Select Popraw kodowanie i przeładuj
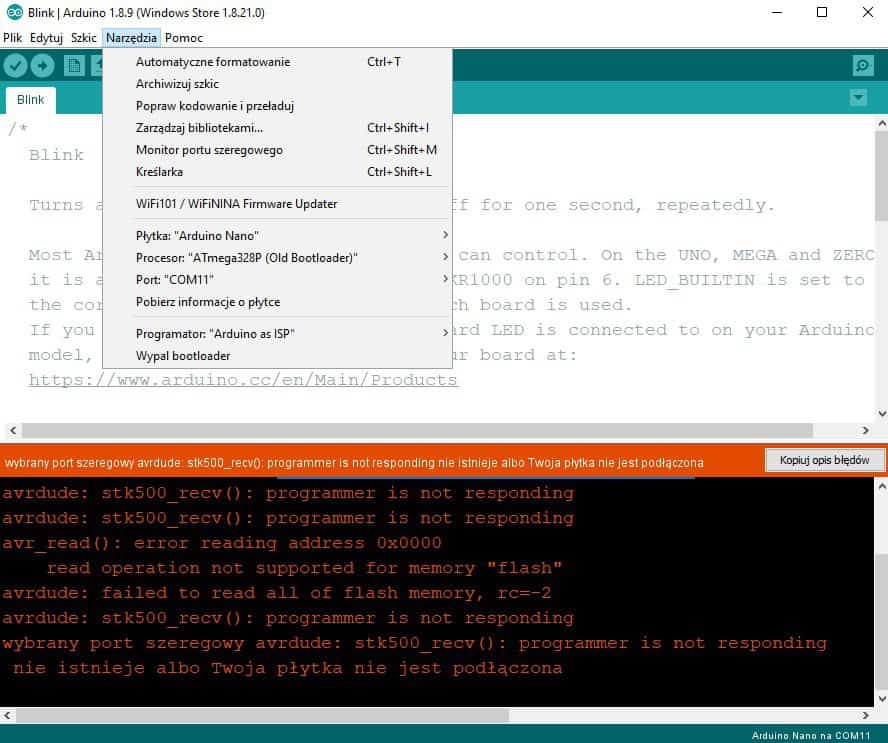Screen dimensions: 888x743 (x=277, y=106)
